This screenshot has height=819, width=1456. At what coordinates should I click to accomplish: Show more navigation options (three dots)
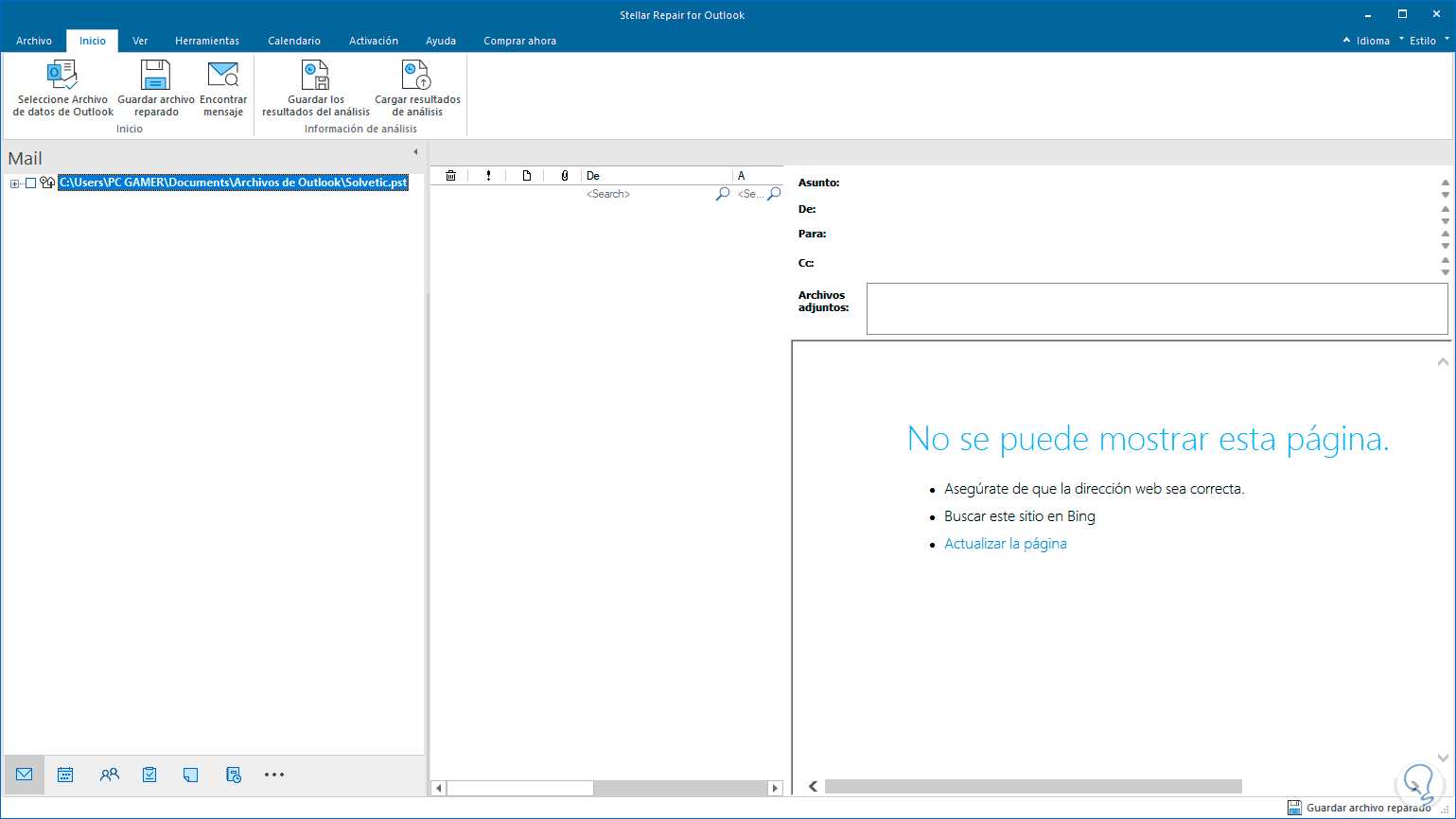[x=274, y=775]
